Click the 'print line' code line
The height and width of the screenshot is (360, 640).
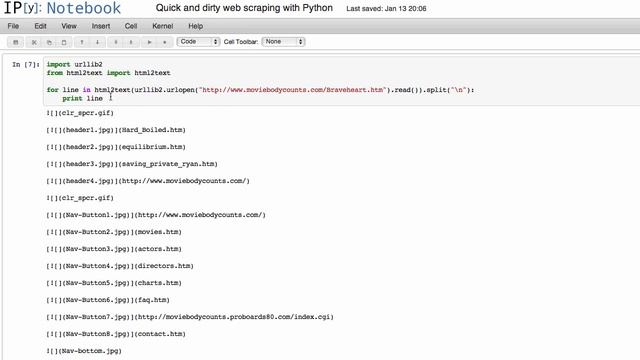coord(82,98)
